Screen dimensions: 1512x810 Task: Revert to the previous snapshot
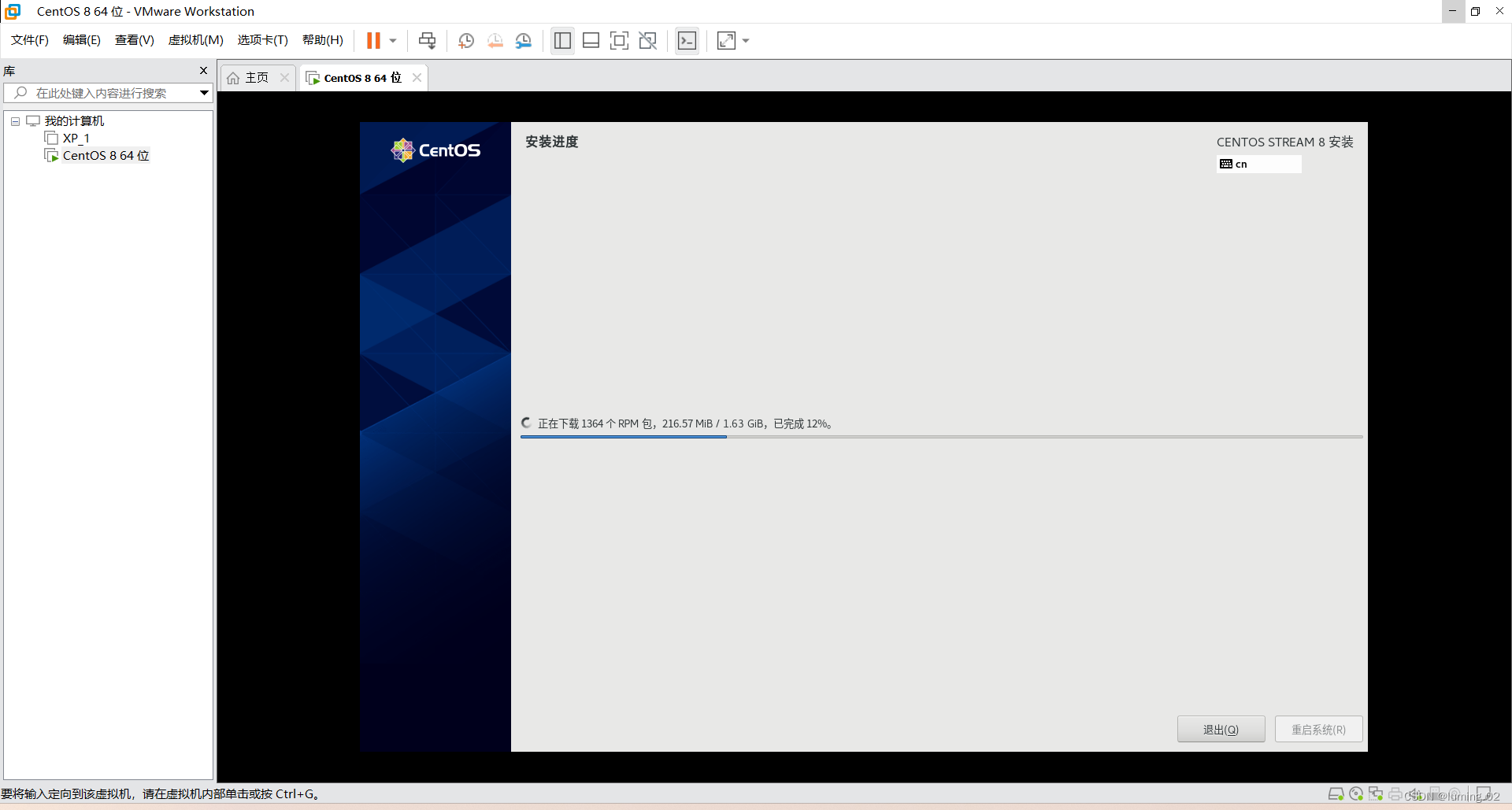(495, 40)
